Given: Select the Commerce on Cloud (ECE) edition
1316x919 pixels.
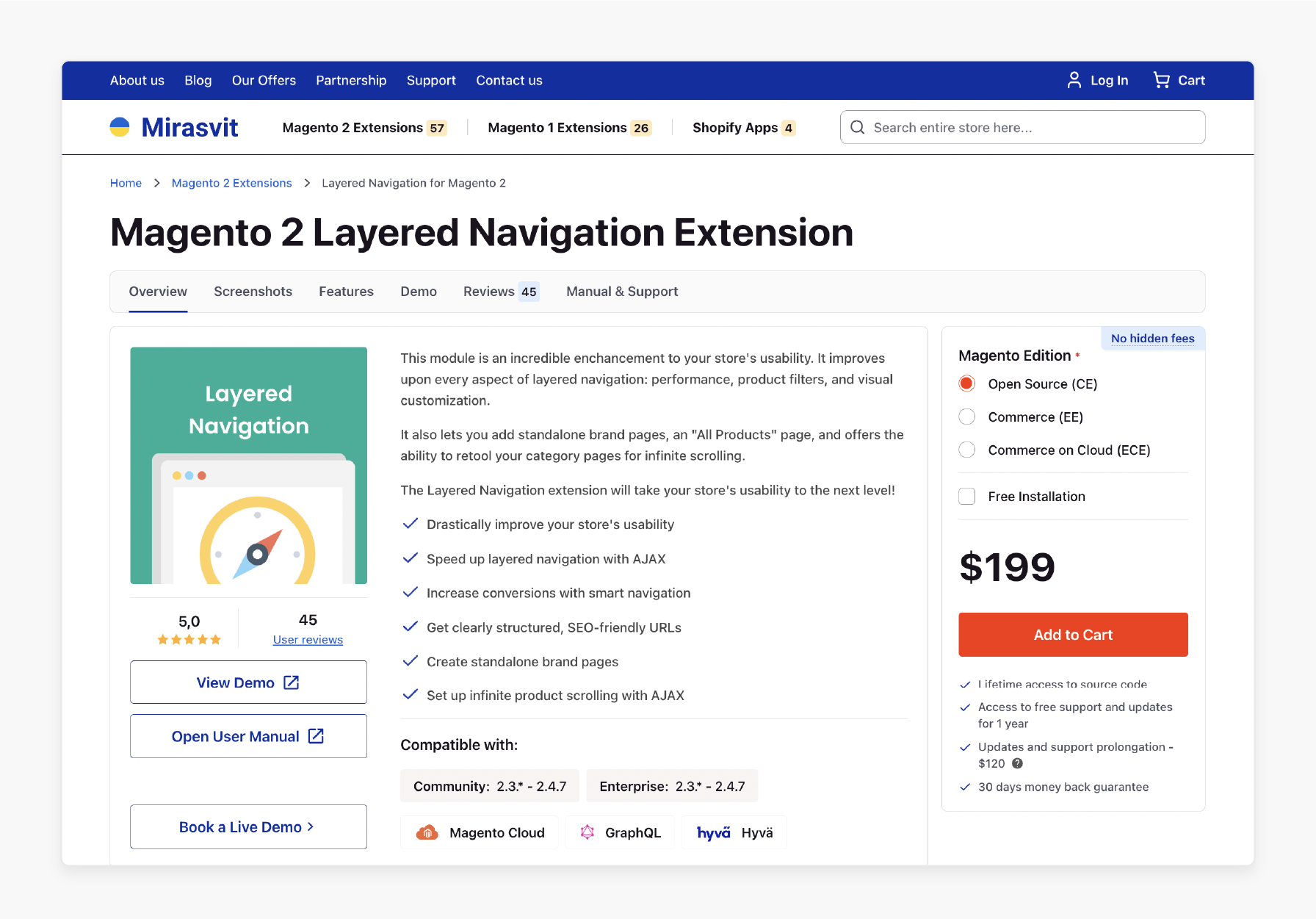Looking at the screenshot, I should click(967, 450).
